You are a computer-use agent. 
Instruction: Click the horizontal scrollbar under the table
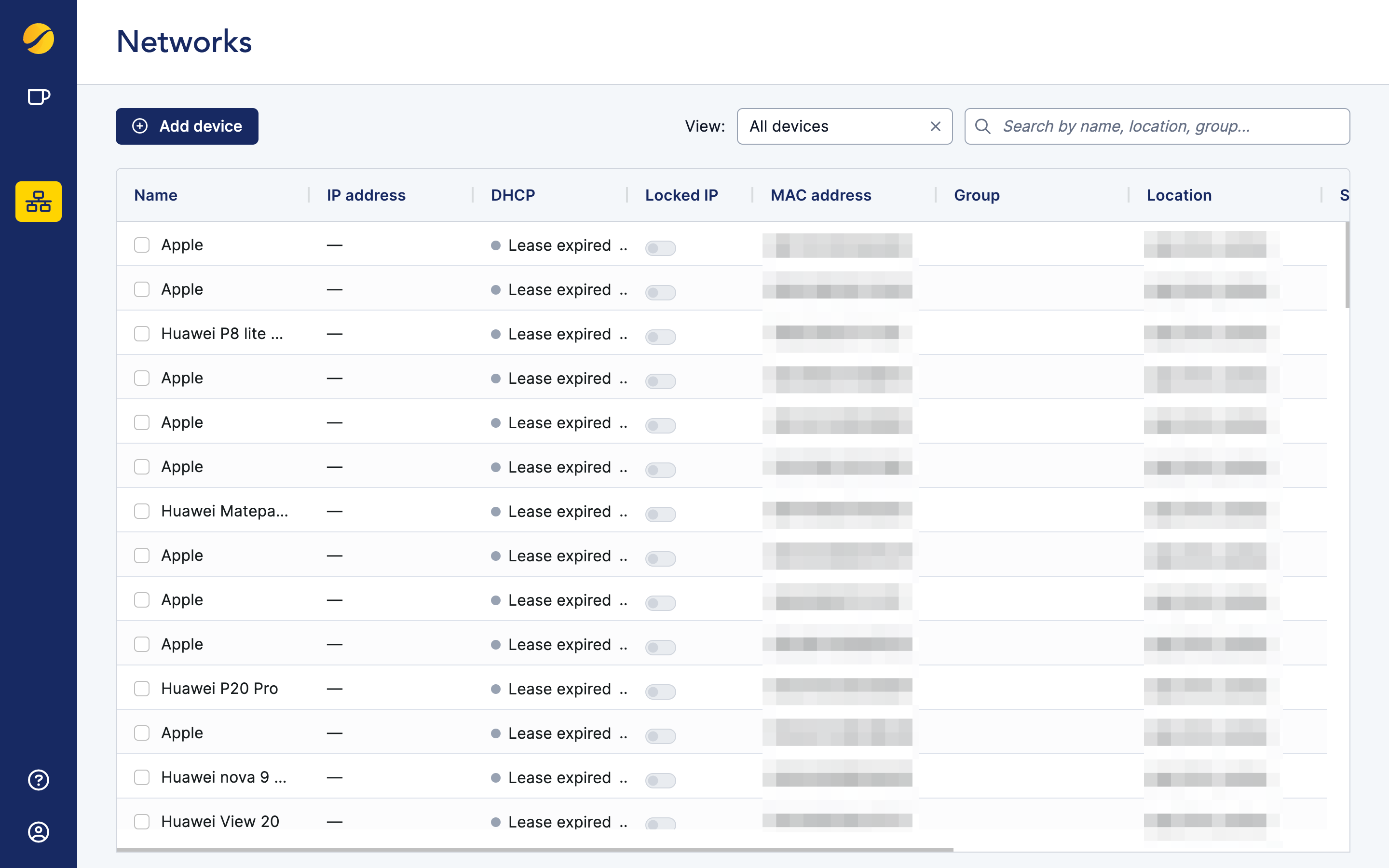pos(534,849)
